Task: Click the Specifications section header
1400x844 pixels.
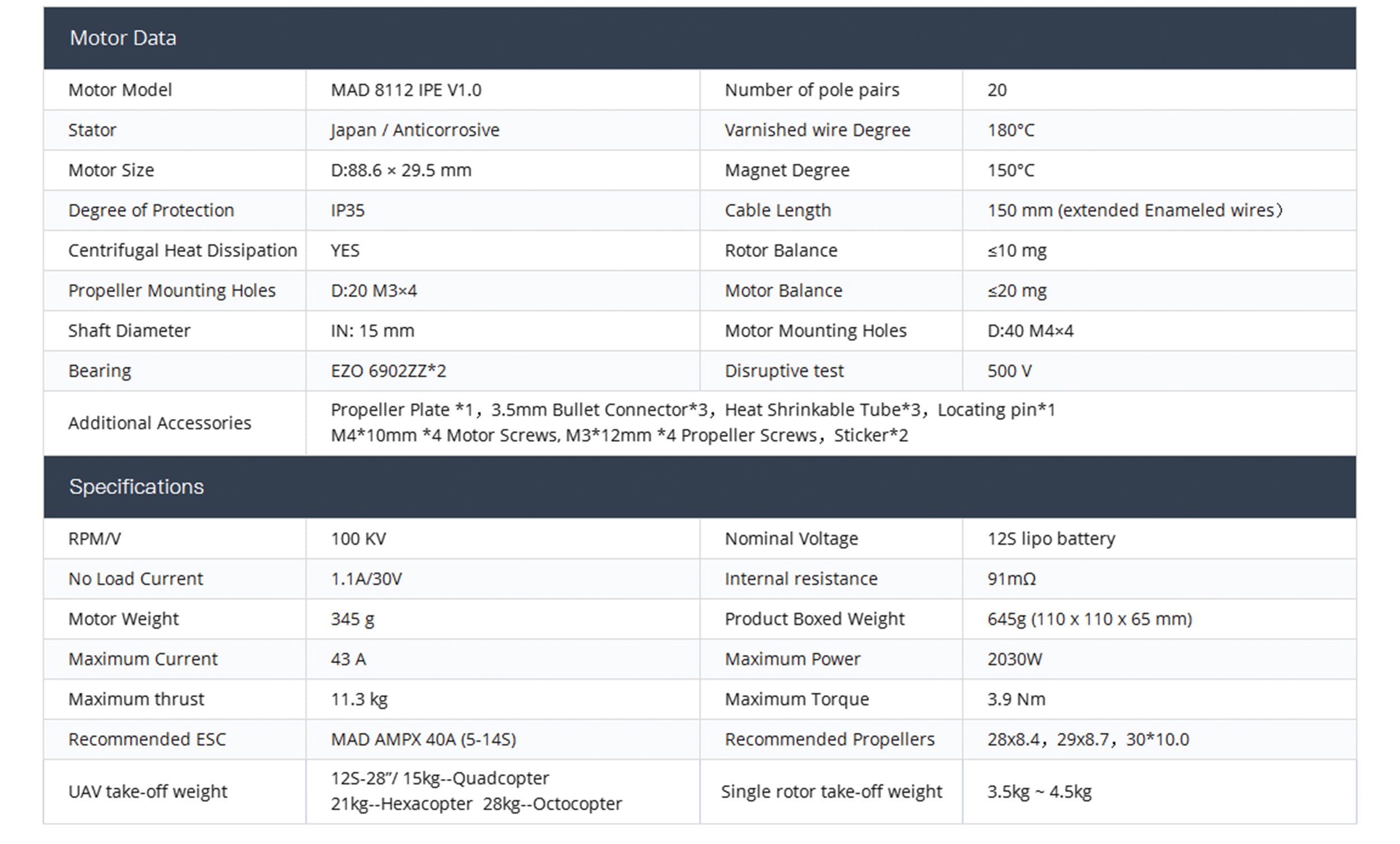Action: 137,487
